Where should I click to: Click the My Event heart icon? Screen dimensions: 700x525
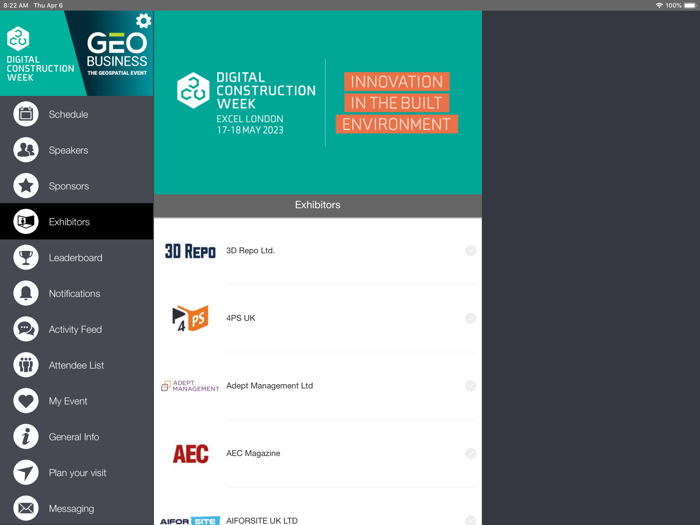pyautogui.click(x=26, y=401)
